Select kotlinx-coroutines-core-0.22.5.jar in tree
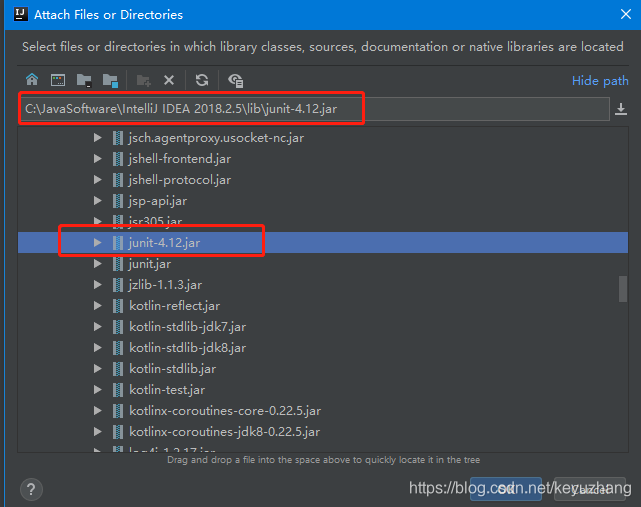This screenshot has width=641, height=507. [x=225, y=411]
